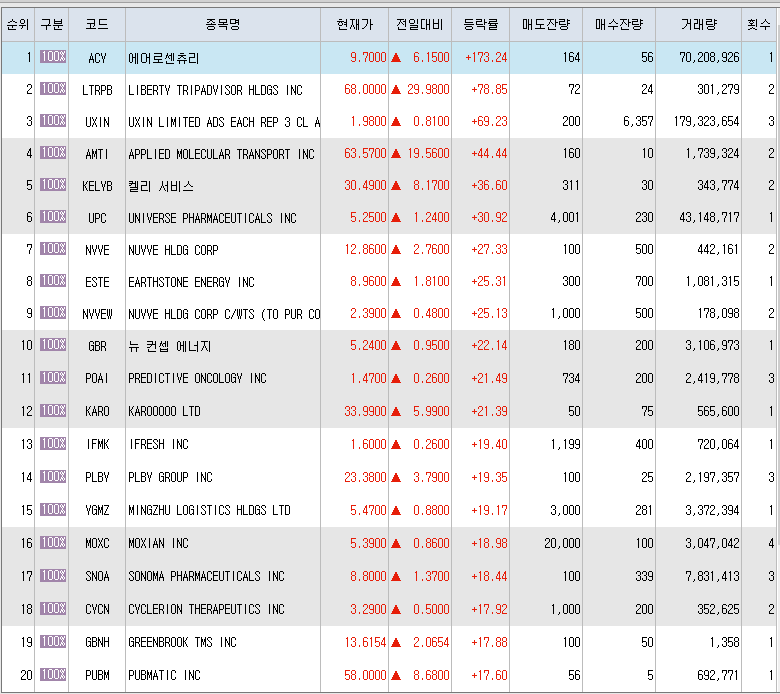Image resolution: width=780 pixels, height=694 pixels.
Task: Select SONOMA PHARMACEUTICALS INC name
Action: point(206,576)
